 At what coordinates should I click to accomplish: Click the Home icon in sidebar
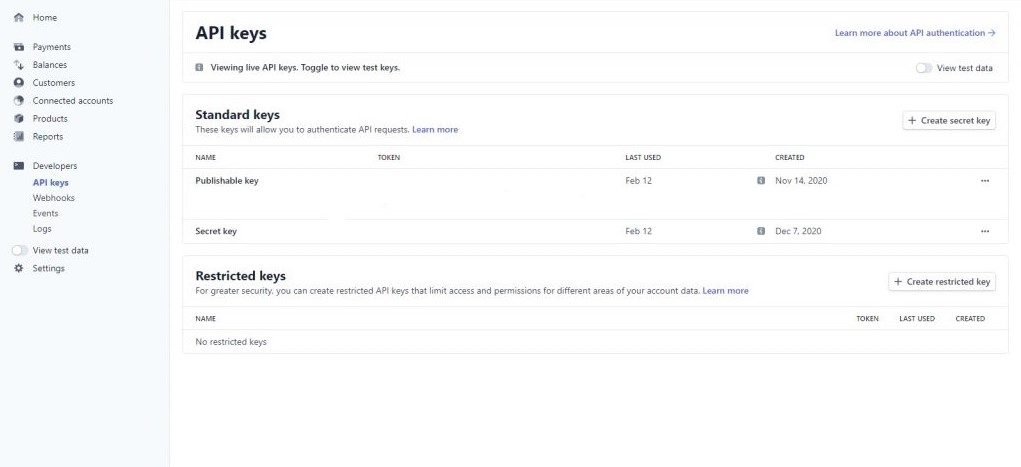click(19, 18)
